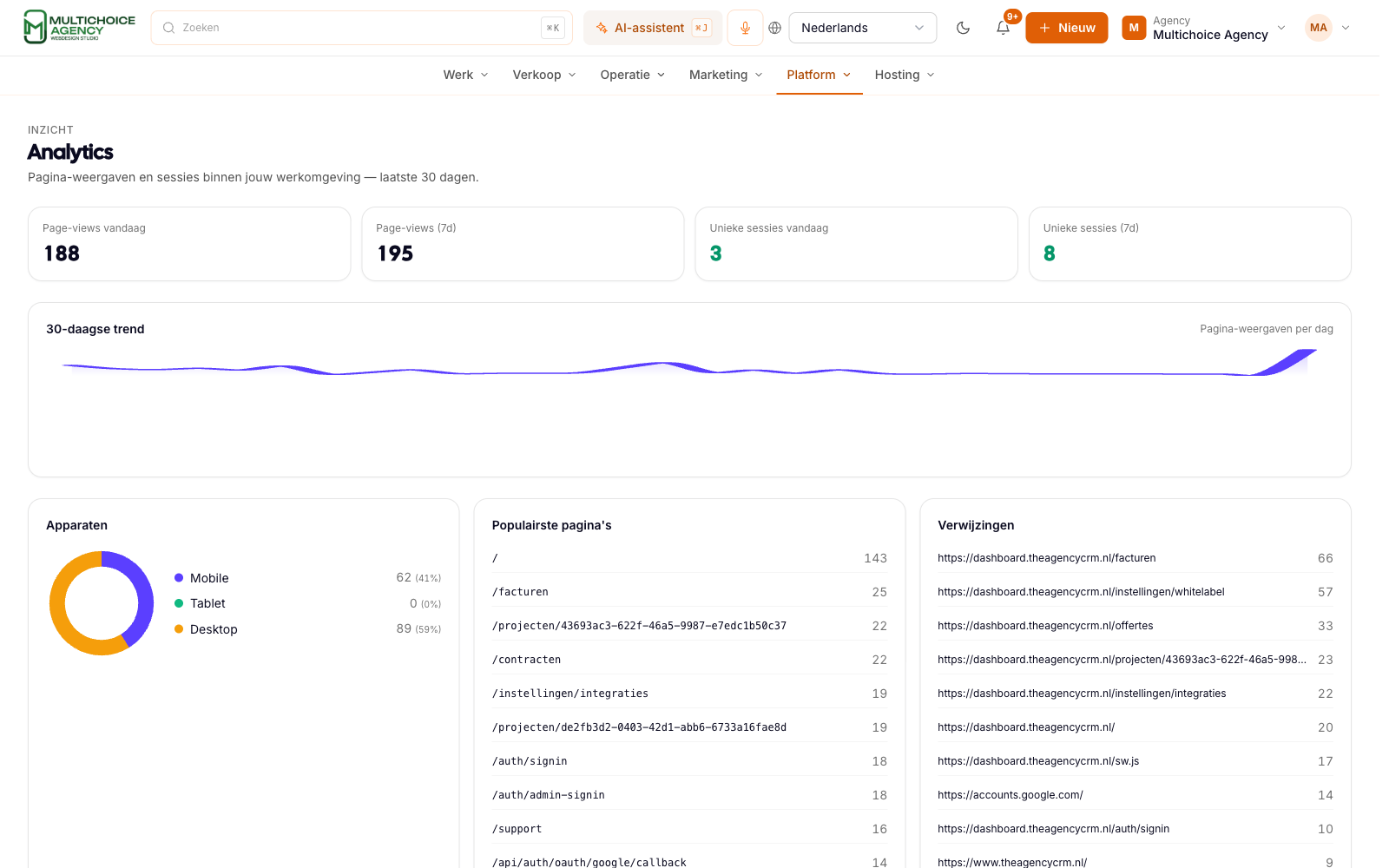1389x868 pixels.
Task: Click the microphone voice input icon
Action: [745, 28]
